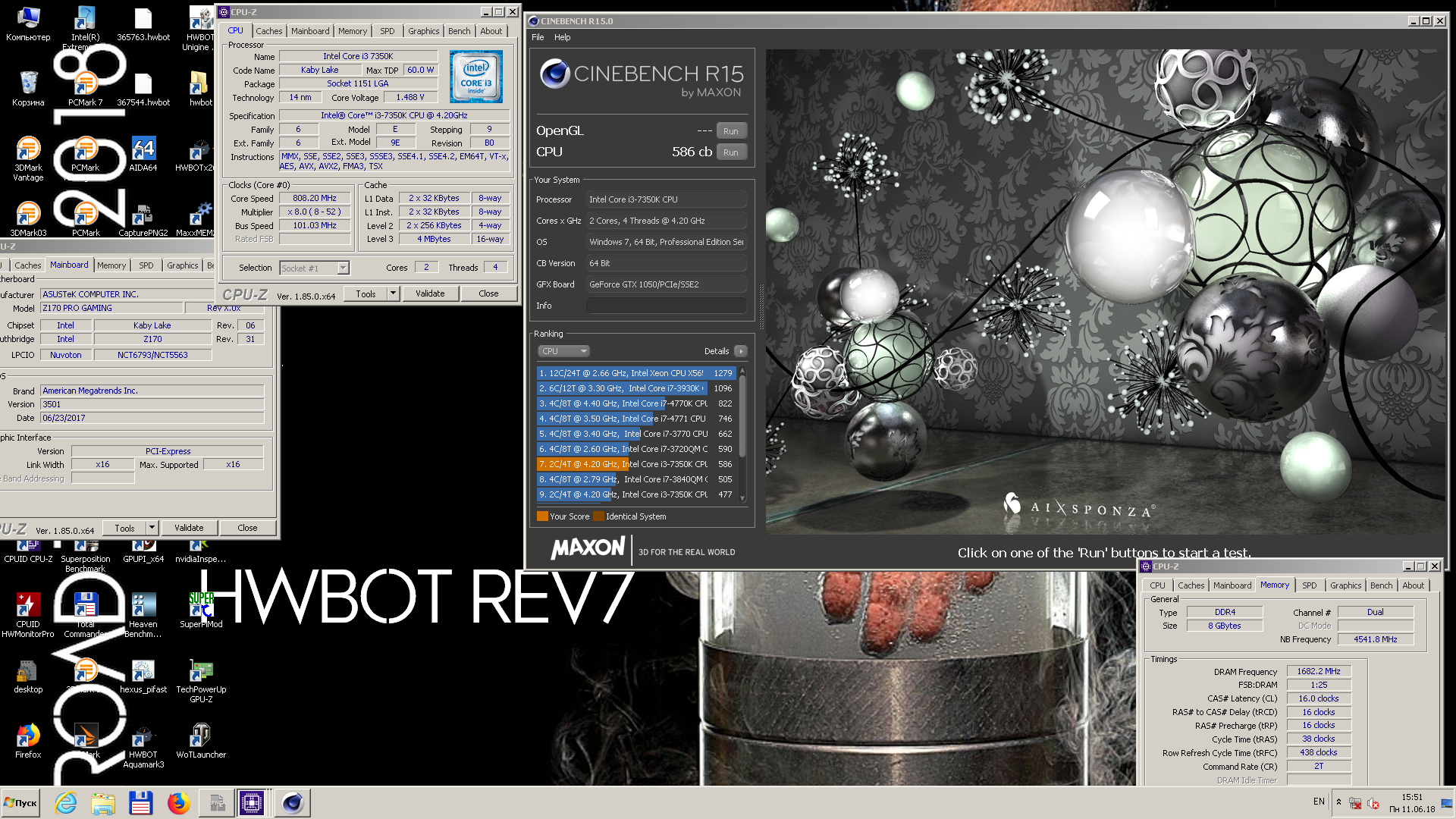Image resolution: width=1456 pixels, height=819 pixels.
Task: Click the Info field in Cinebench
Action: (667, 306)
